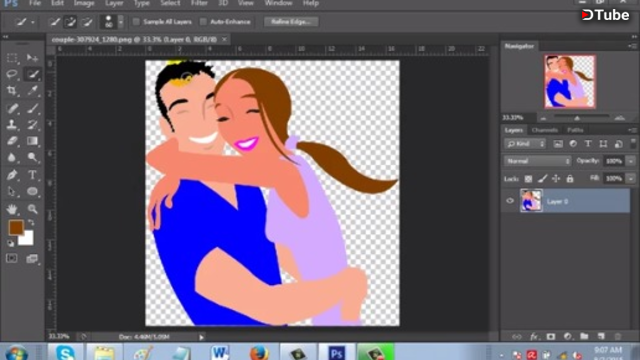Select the Rectangular Marquee tool
Screen dimensions: 640x360
(12, 58)
